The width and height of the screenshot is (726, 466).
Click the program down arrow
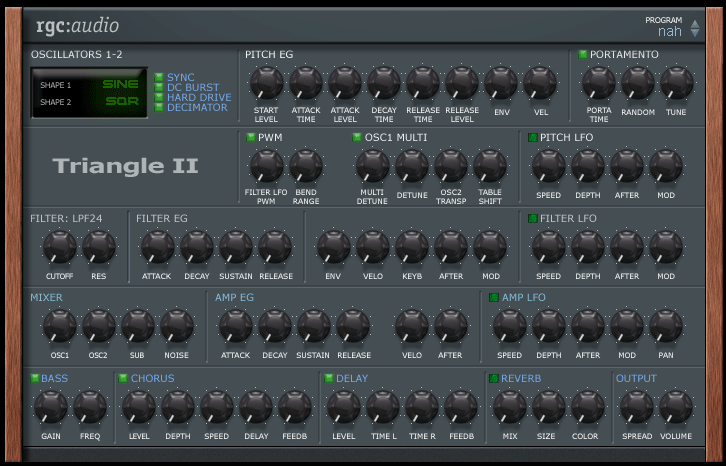tap(695, 33)
